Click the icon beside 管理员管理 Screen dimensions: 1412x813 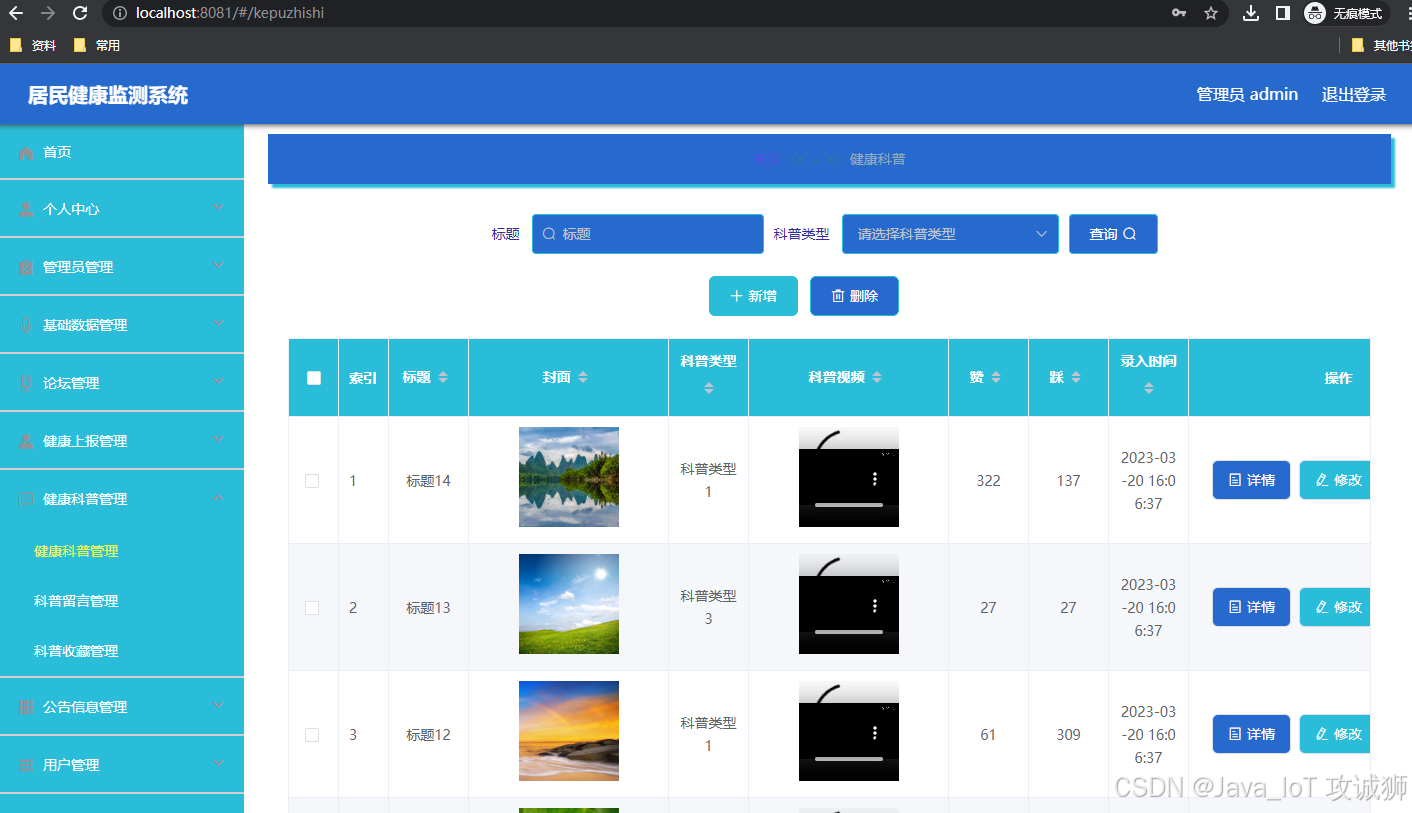click(x=26, y=268)
